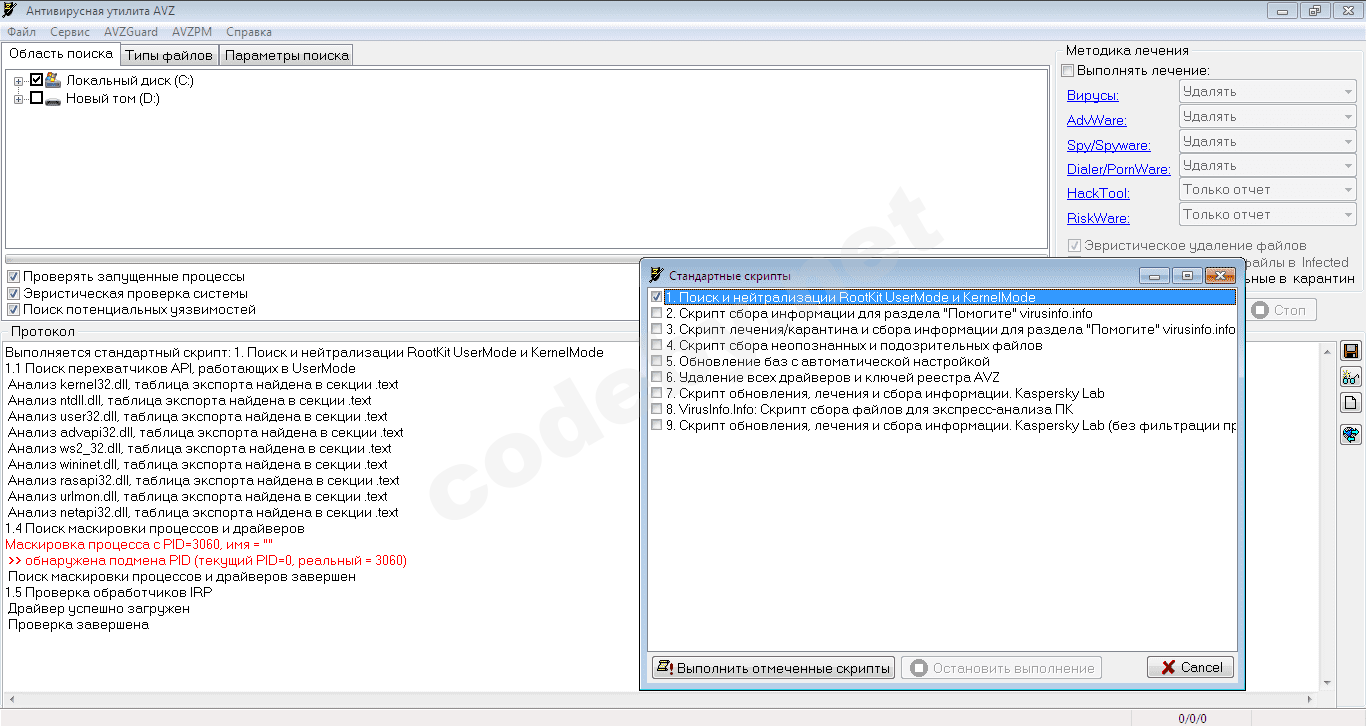Viewport: 1366px width, 726px height.
Task: Toggle Эвристическая проверка системы checkbox
Action: [13, 294]
